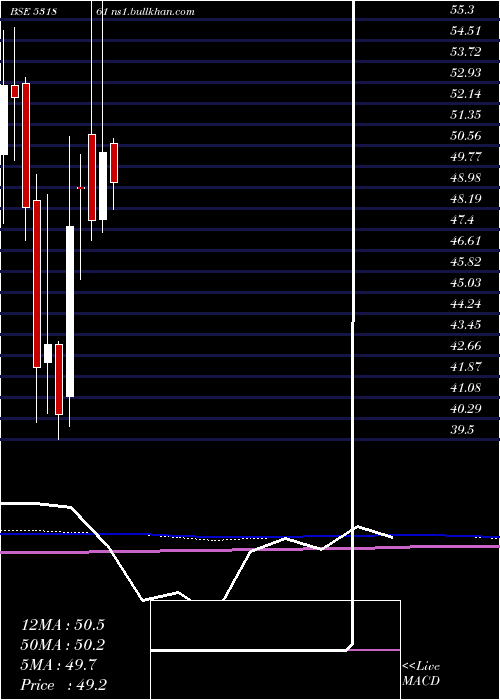Image resolution: width=500 pixels, height=700 pixels.
Task: Click the 47.4 price axis label
Action: (462, 220)
